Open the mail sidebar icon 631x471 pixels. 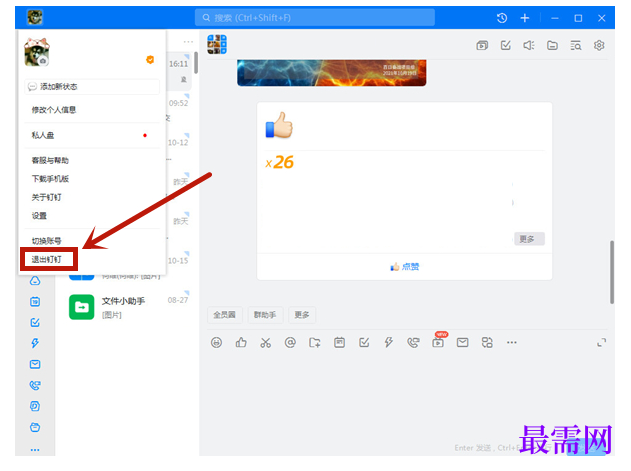pyautogui.click(x=35, y=364)
